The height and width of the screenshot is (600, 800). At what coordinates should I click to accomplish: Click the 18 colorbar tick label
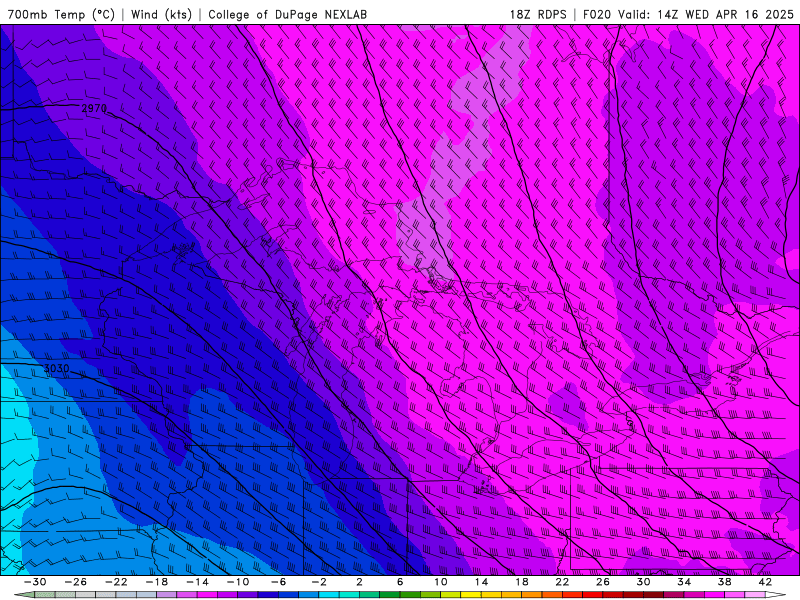(x=521, y=582)
